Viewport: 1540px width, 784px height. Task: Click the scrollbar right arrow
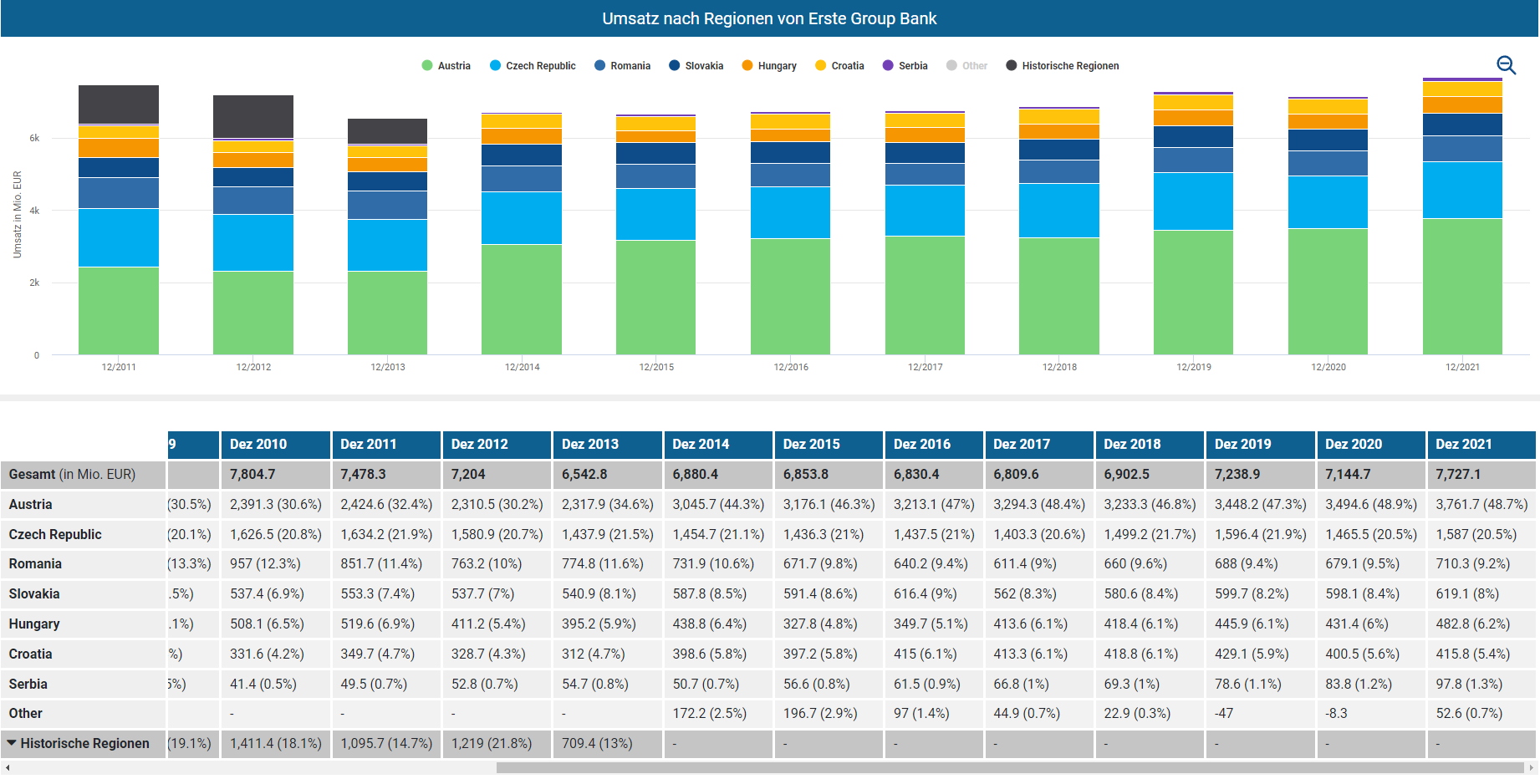pyautogui.click(x=1531, y=767)
